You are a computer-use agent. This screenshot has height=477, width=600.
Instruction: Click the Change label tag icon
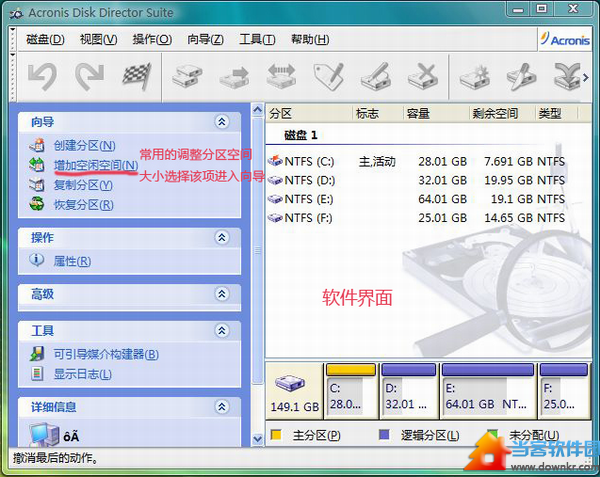point(328,77)
